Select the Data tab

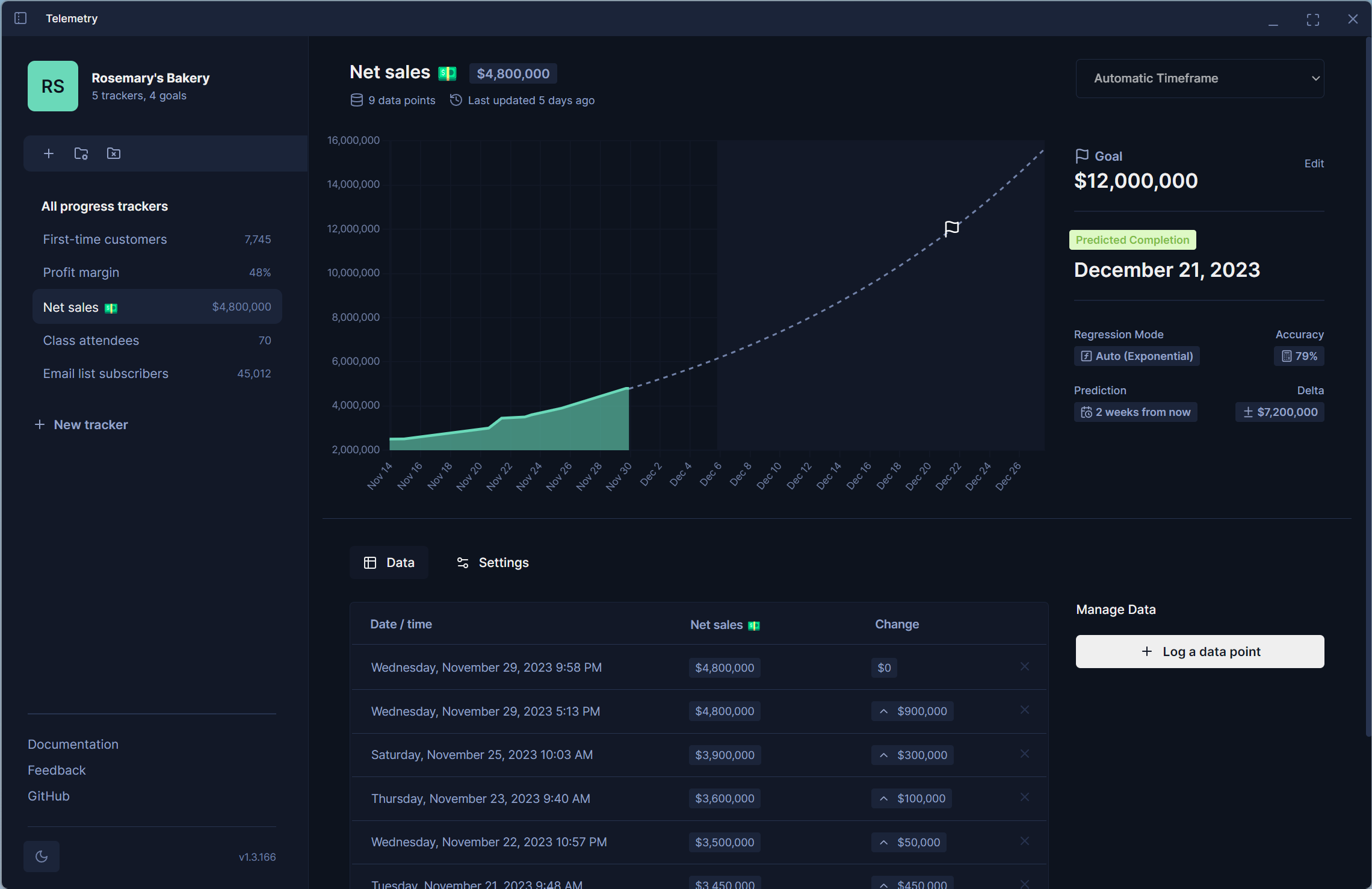[x=389, y=562]
